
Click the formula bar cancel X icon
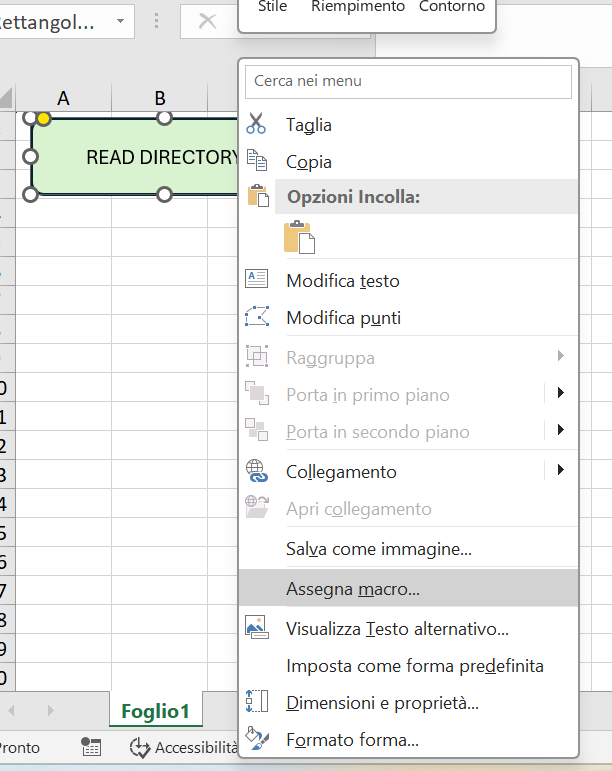pos(207,21)
